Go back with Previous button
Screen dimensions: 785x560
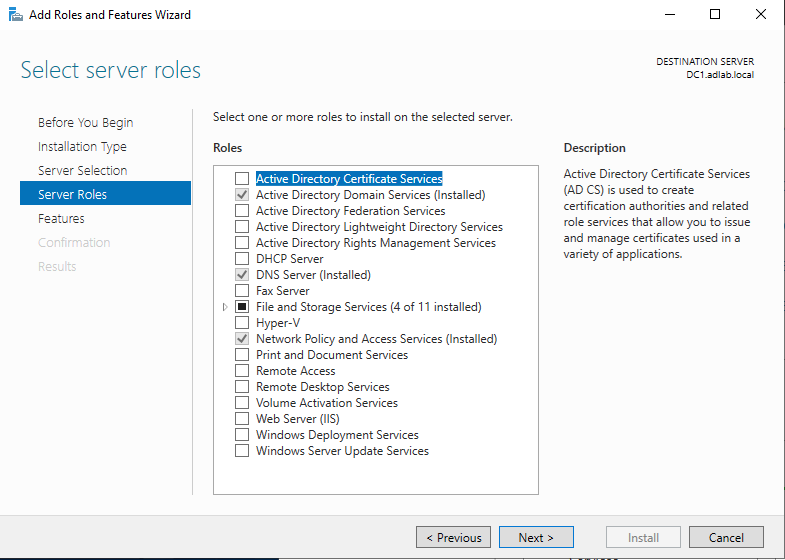pos(454,537)
